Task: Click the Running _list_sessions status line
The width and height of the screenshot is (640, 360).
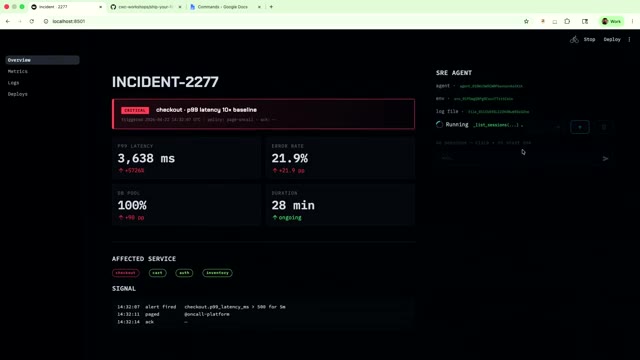Action: (x=480, y=125)
